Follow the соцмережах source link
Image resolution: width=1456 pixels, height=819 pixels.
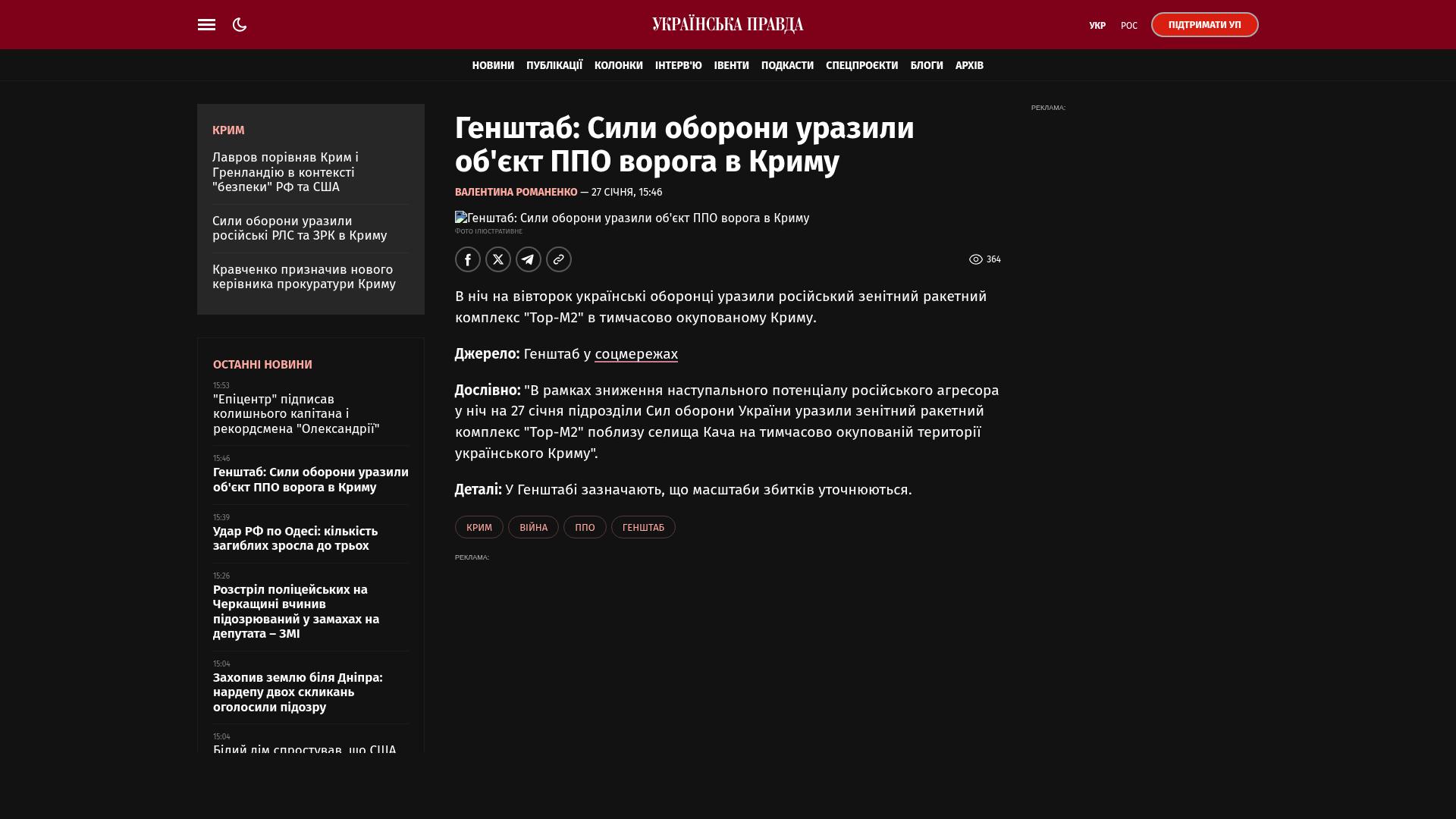635,354
